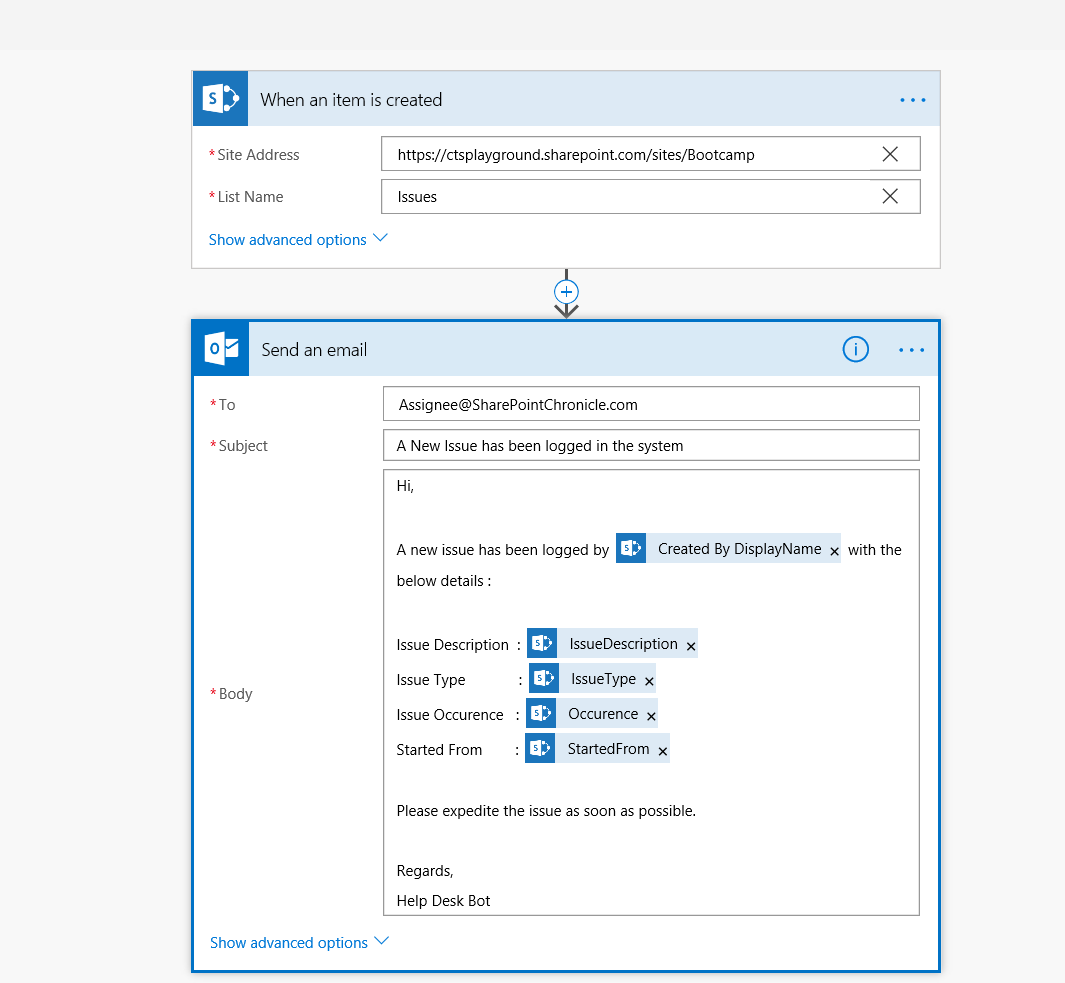This screenshot has height=983, width=1065.
Task: Click the SharePoint trigger icon
Action: click(x=221, y=99)
